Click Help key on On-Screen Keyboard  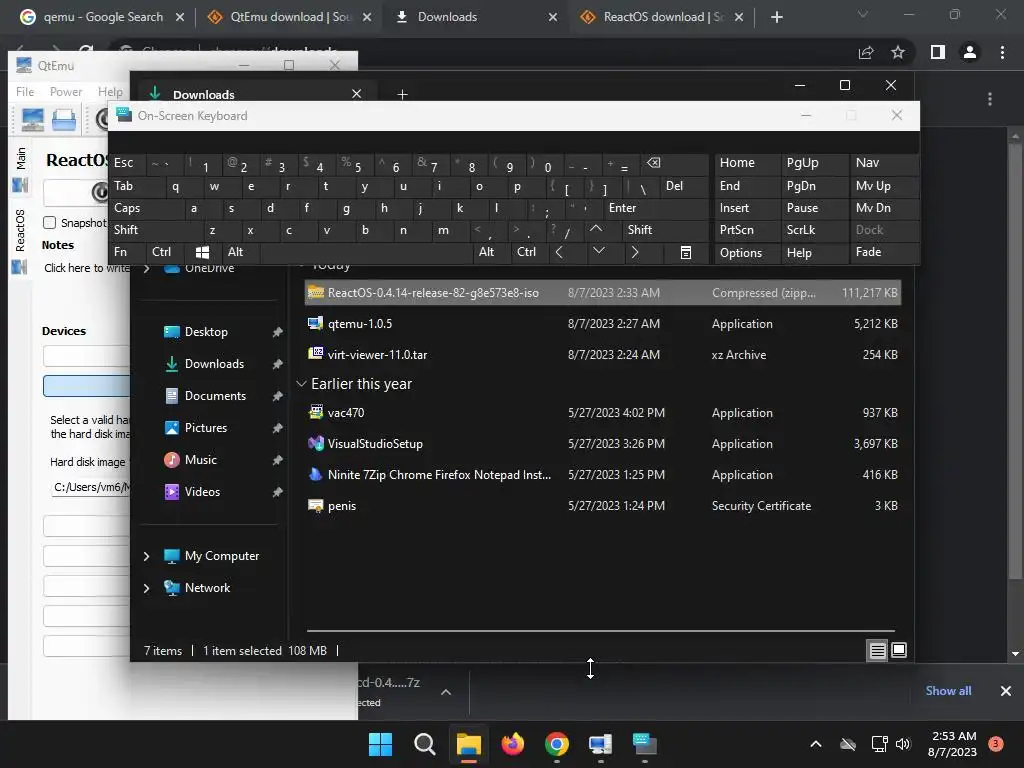[814, 253]
